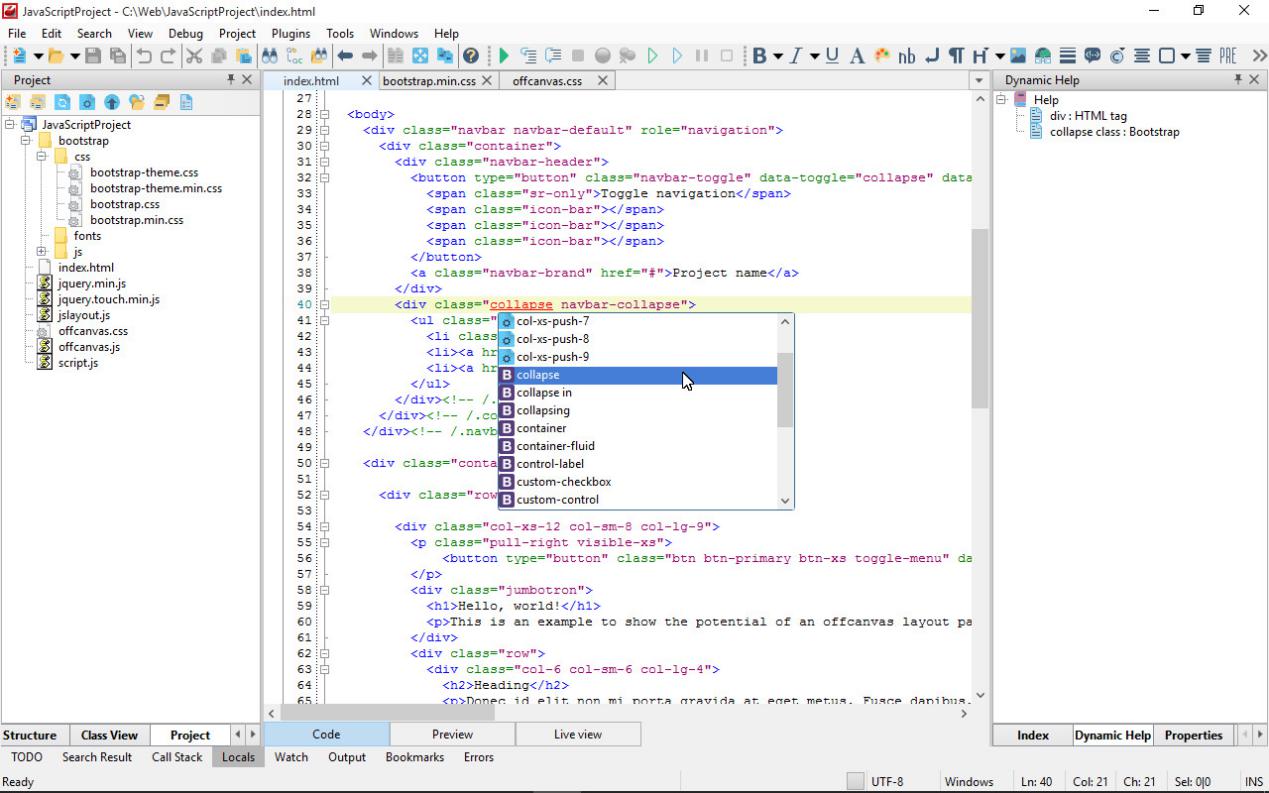
Task: Switch to the Live view tab
Action: pos(578,734)
